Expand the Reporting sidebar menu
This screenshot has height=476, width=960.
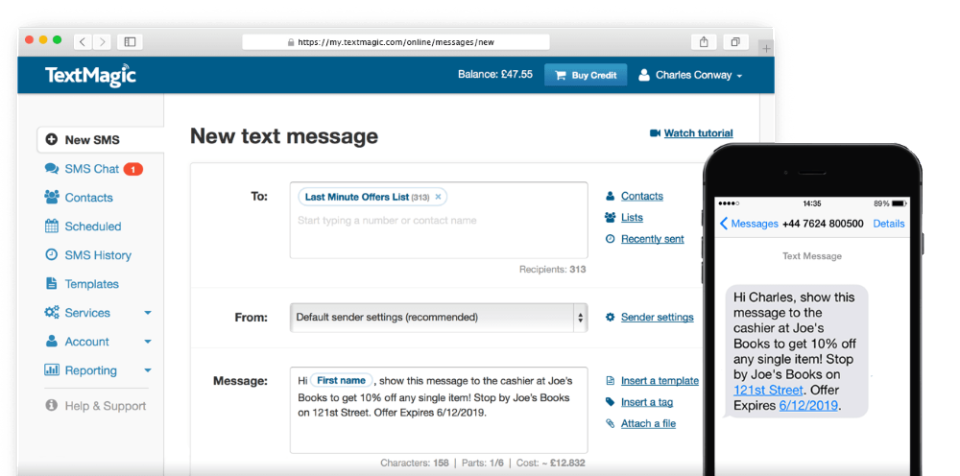147,371
